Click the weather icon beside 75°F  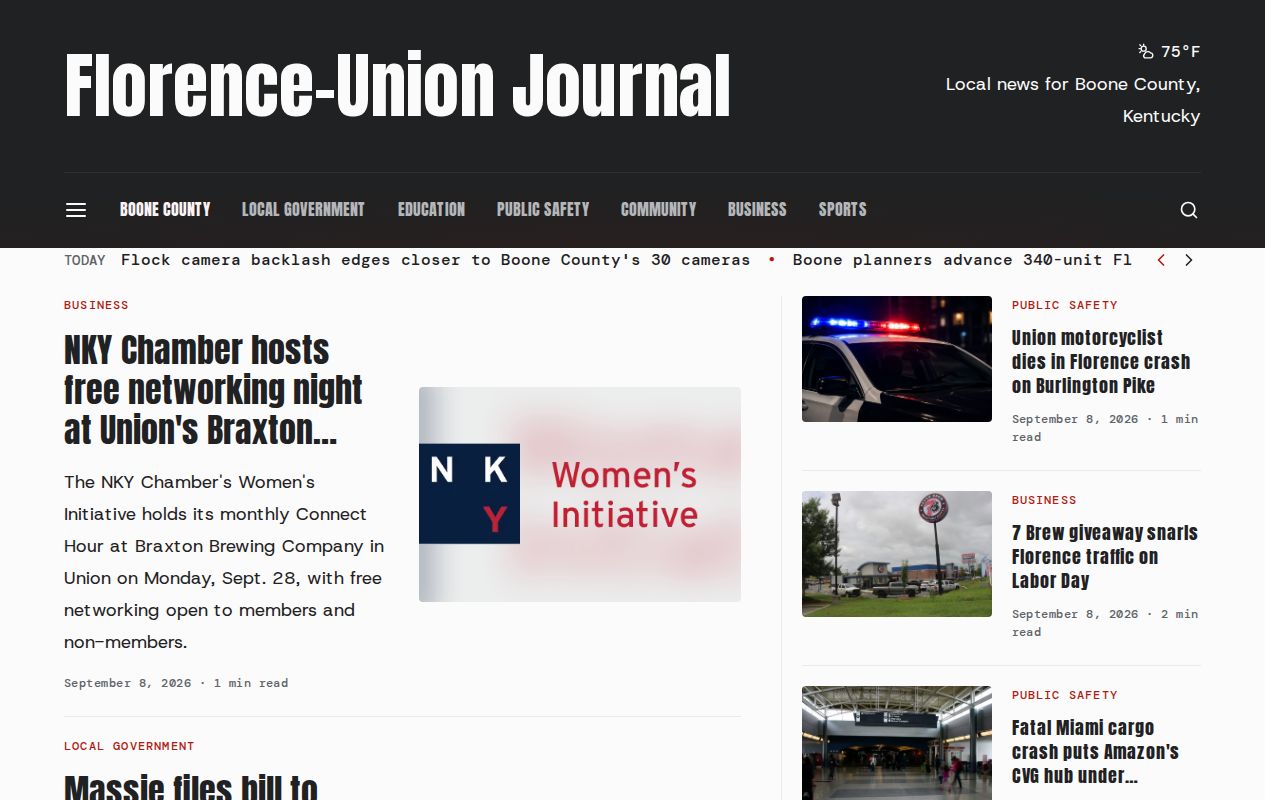coord(1146,51)
